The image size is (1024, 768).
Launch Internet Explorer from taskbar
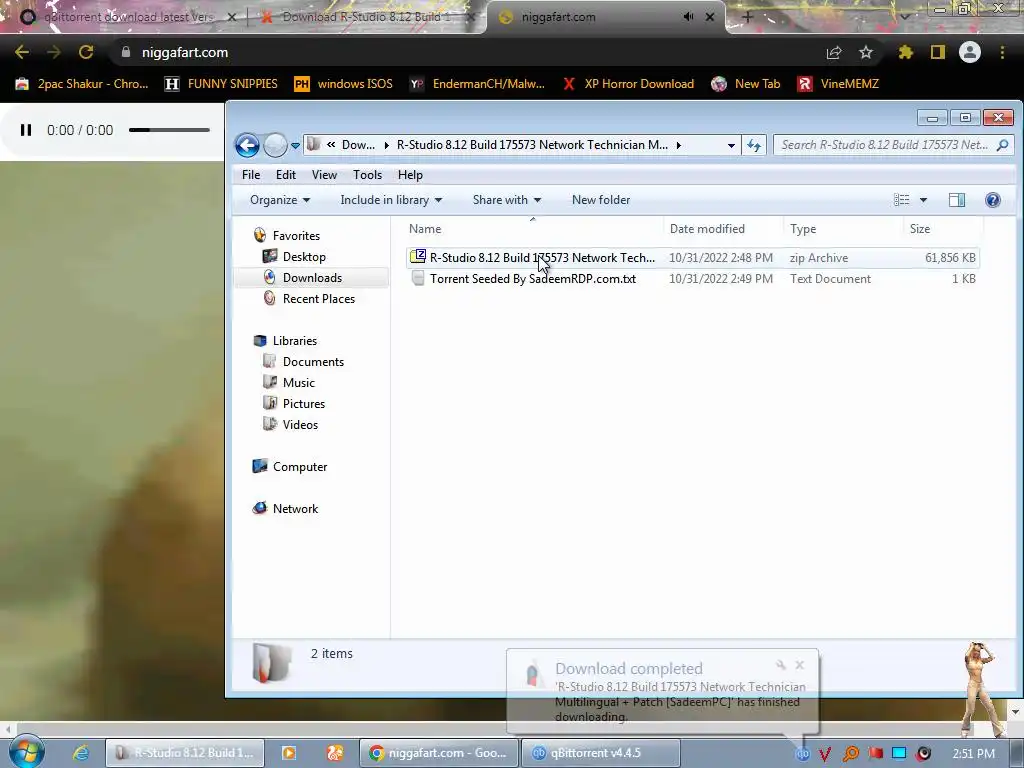coord(81,753)
